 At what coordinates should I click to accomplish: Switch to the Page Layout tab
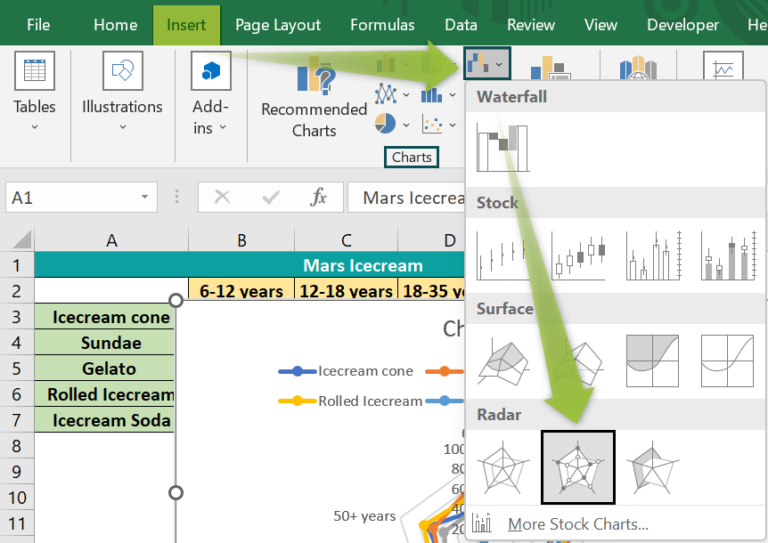pos(278,25)
